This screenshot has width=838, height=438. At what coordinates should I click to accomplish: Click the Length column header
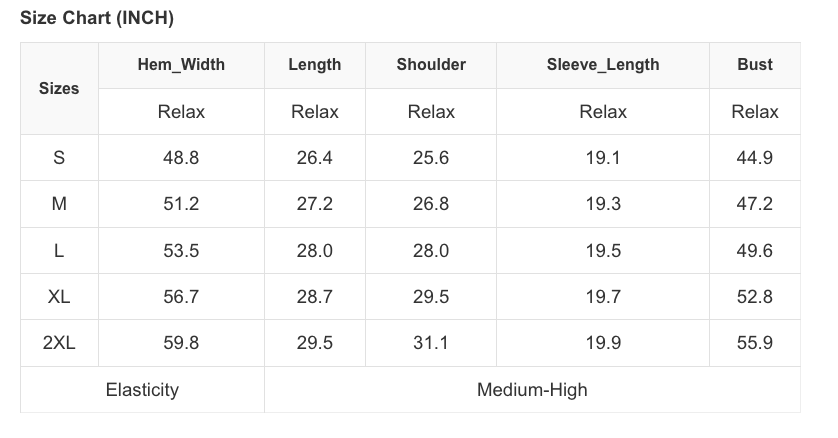[314, 65]
